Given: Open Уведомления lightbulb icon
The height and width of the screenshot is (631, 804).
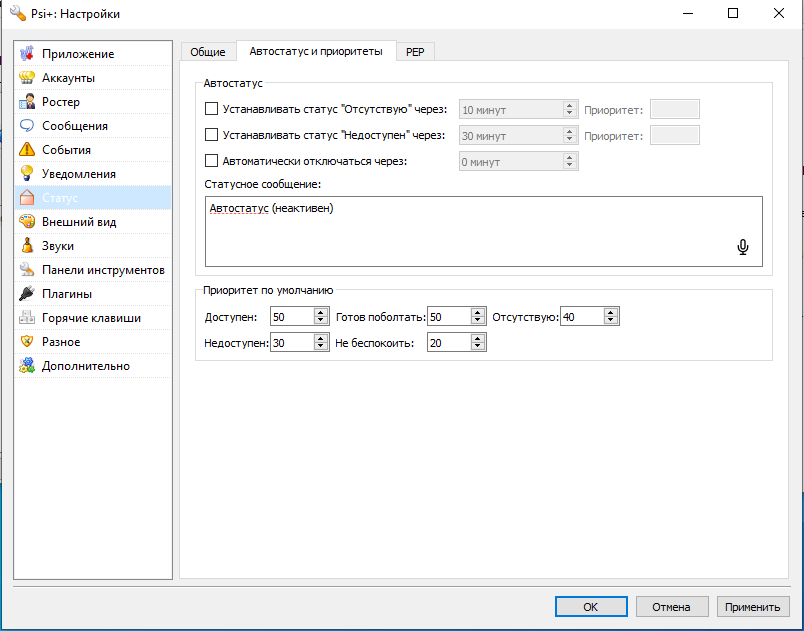Looking at the screenshot, I should [x=27, y=174].
